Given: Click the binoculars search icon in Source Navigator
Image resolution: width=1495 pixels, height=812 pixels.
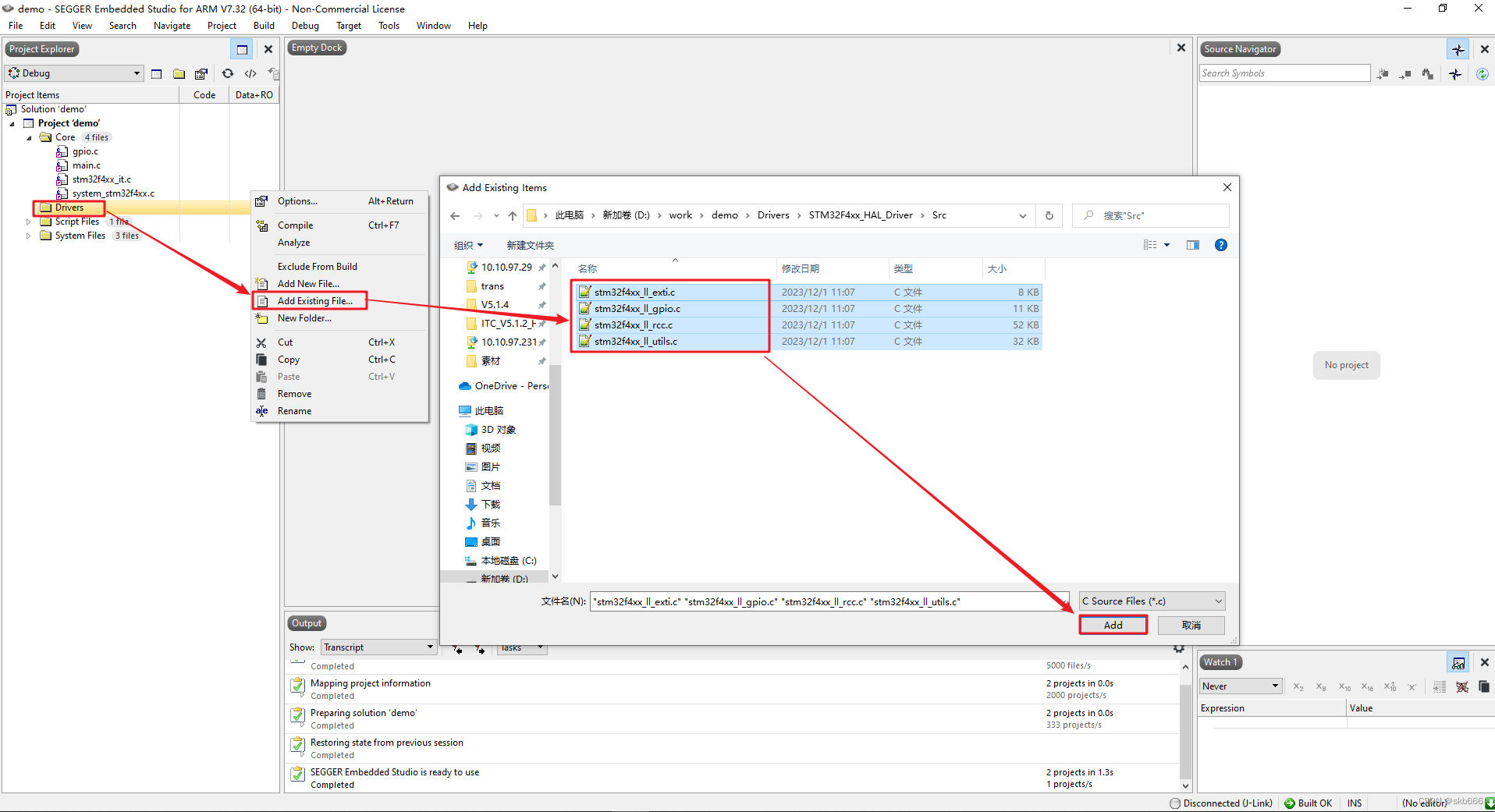Looking at the screenshot, I should [1427, 74].
